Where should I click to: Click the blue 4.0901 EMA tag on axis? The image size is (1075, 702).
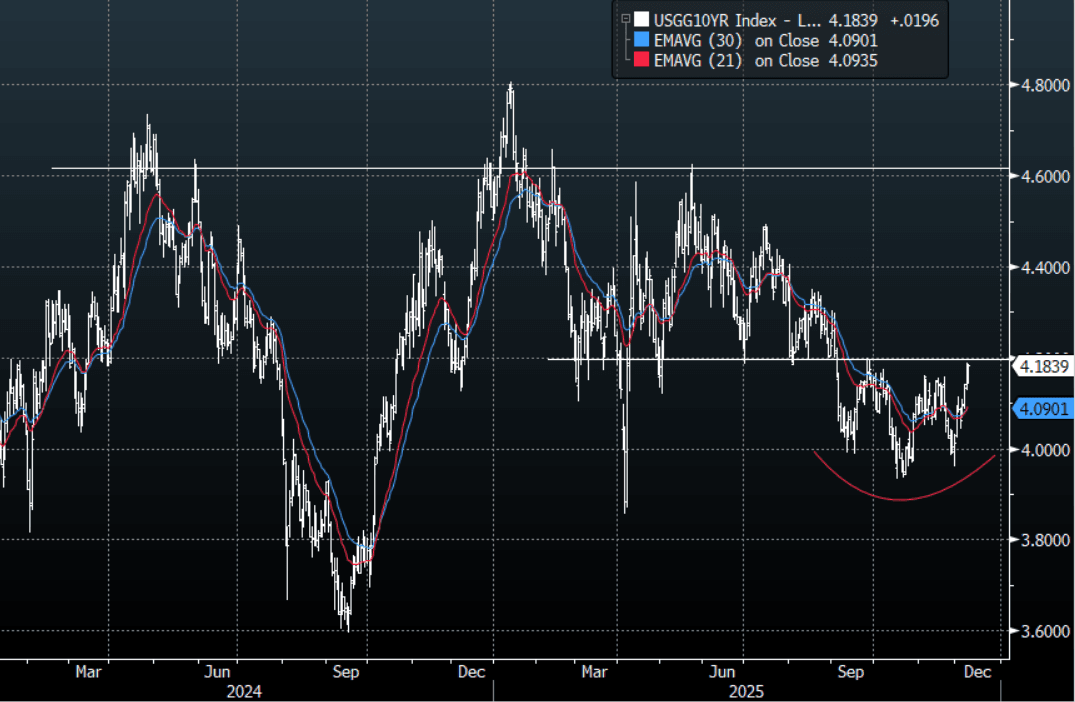[x=1042, y=408]
